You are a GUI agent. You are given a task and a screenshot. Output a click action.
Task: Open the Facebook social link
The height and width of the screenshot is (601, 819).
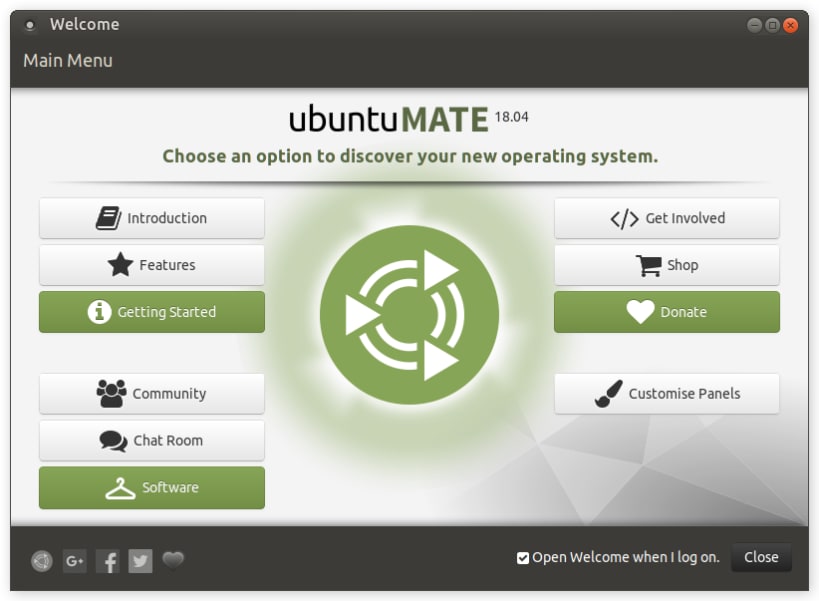[x=108, y=561]
